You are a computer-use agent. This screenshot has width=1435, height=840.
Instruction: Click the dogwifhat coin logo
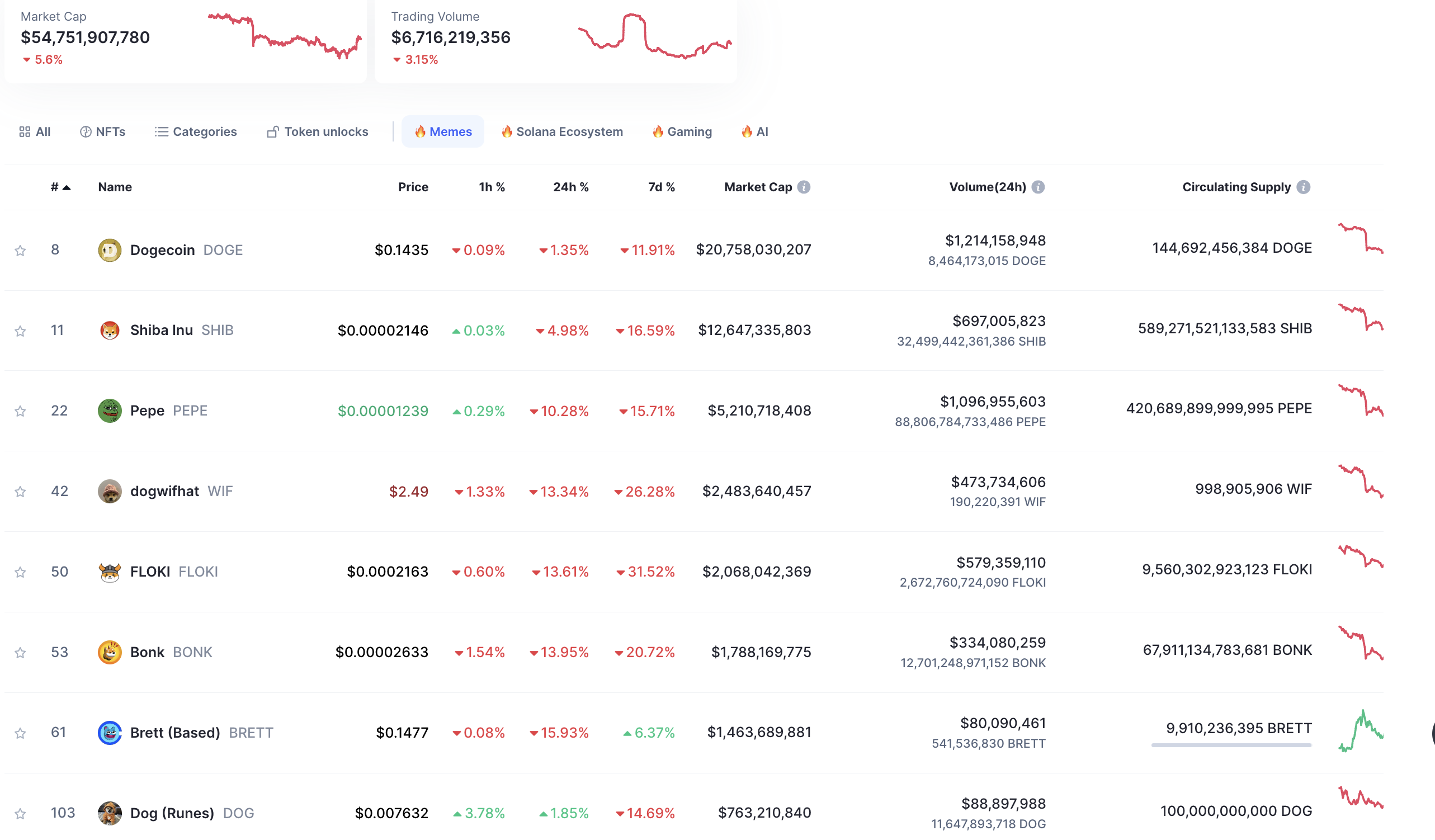tap(110, 491)
